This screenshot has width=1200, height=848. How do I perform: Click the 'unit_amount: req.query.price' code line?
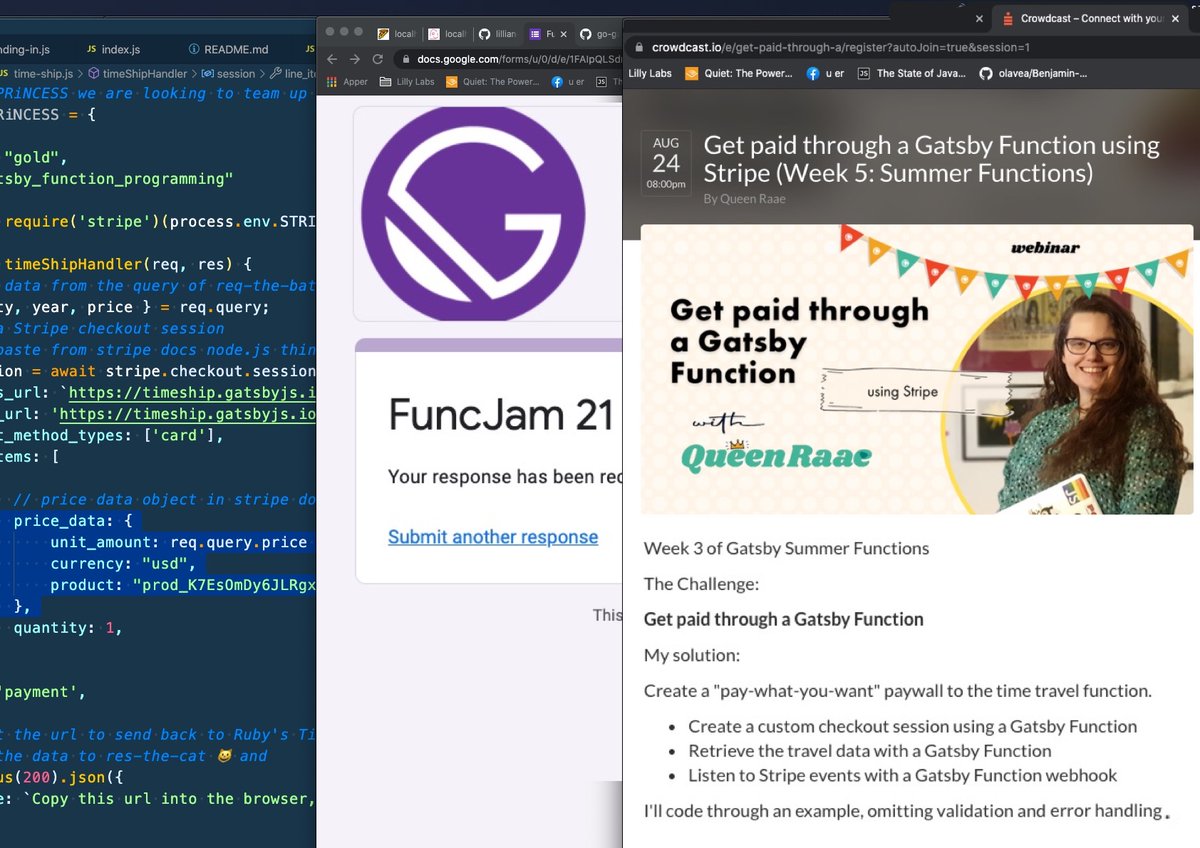coord(178,542)
